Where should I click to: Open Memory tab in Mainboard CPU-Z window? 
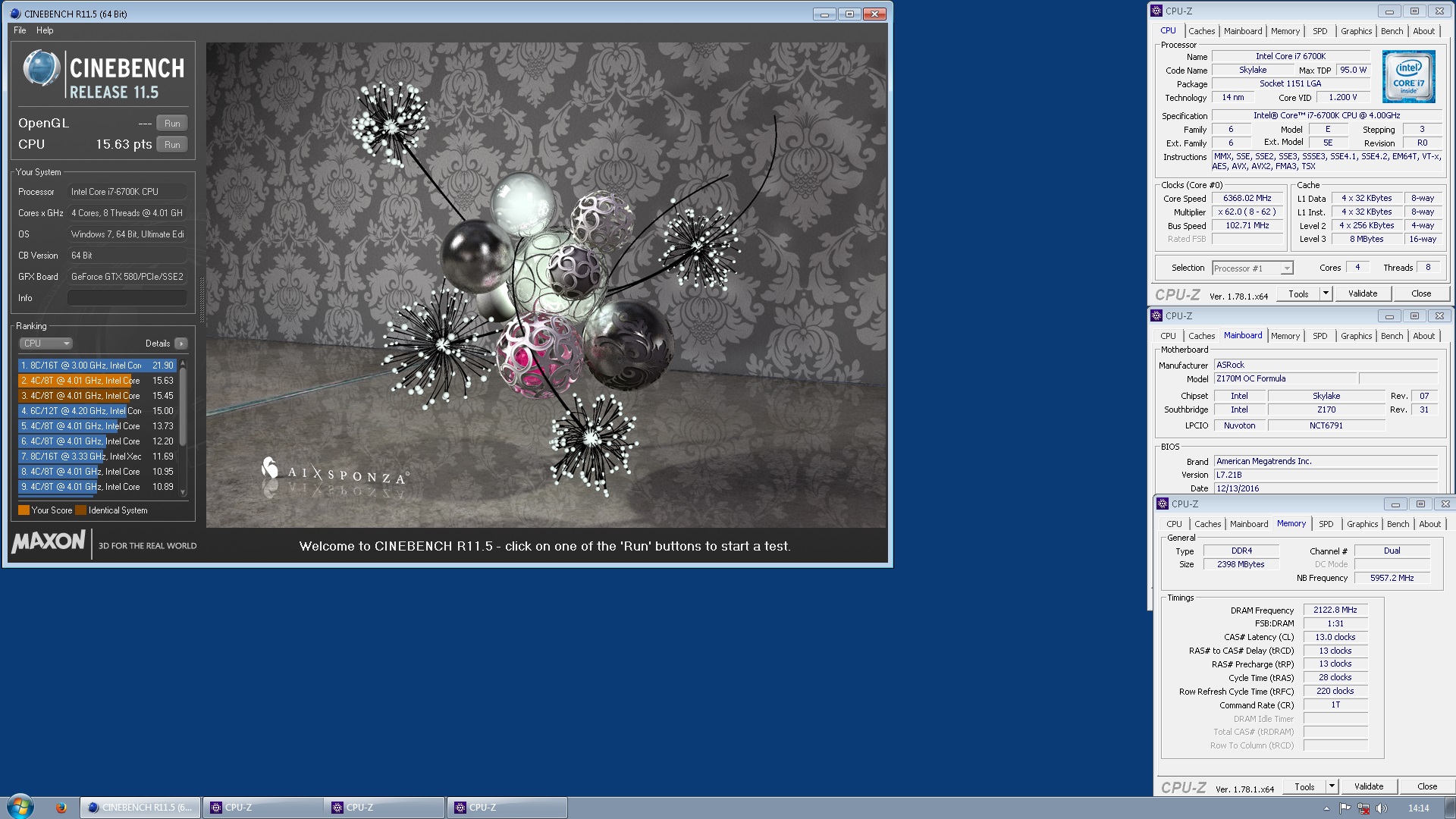pos(1285,336)
